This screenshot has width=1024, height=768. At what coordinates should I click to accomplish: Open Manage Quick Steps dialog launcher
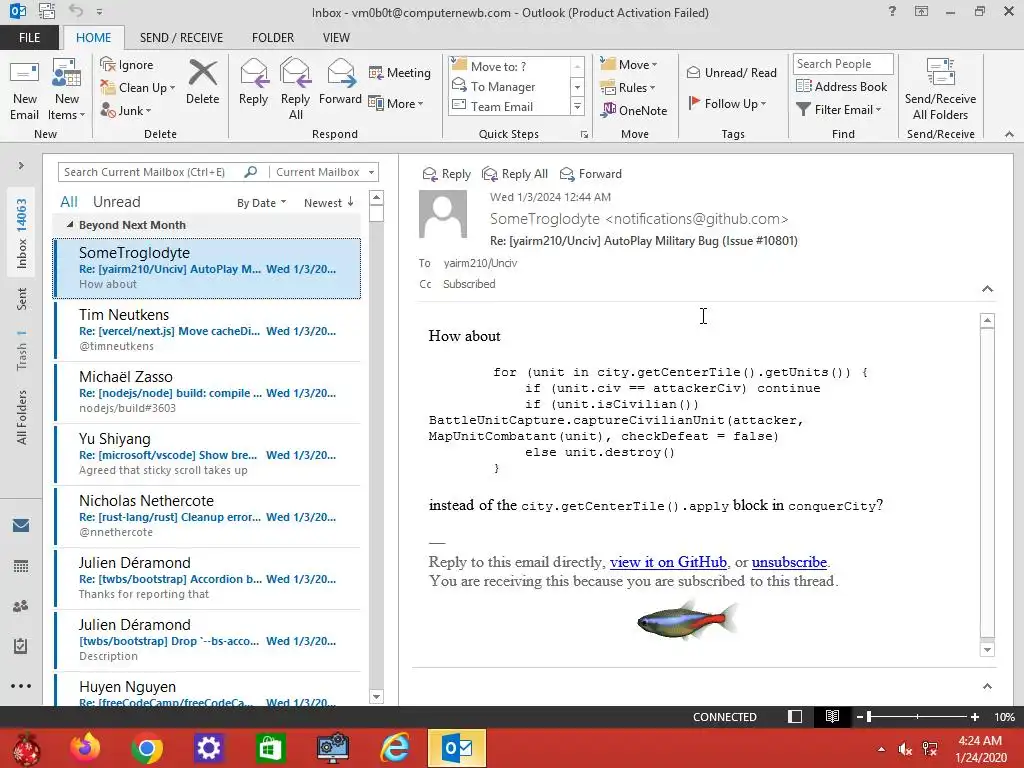click(x=584, y=135)
